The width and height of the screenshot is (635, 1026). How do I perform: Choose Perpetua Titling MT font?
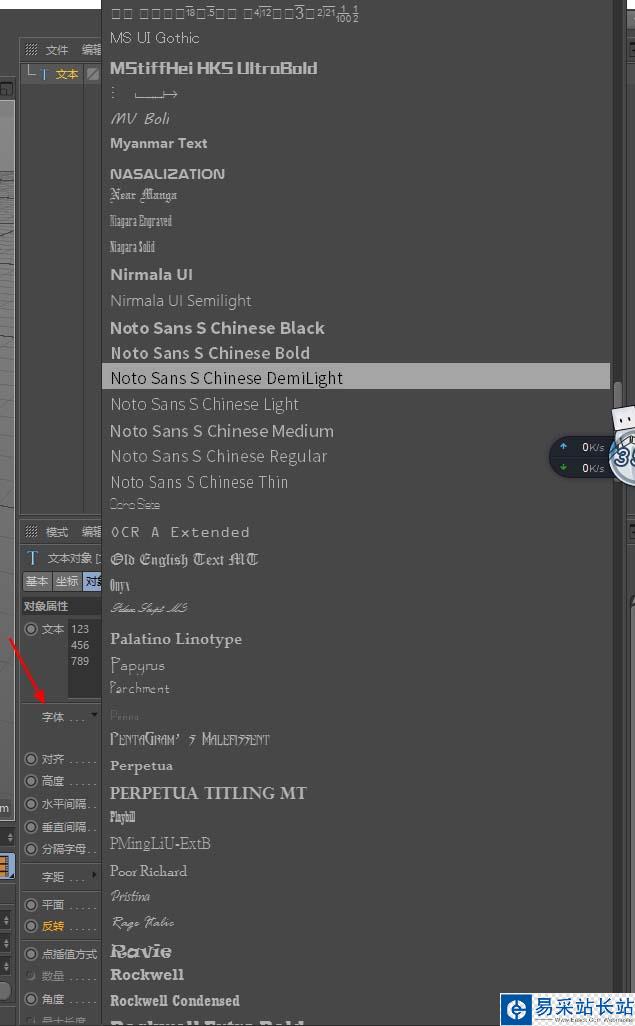click(208, 793)
